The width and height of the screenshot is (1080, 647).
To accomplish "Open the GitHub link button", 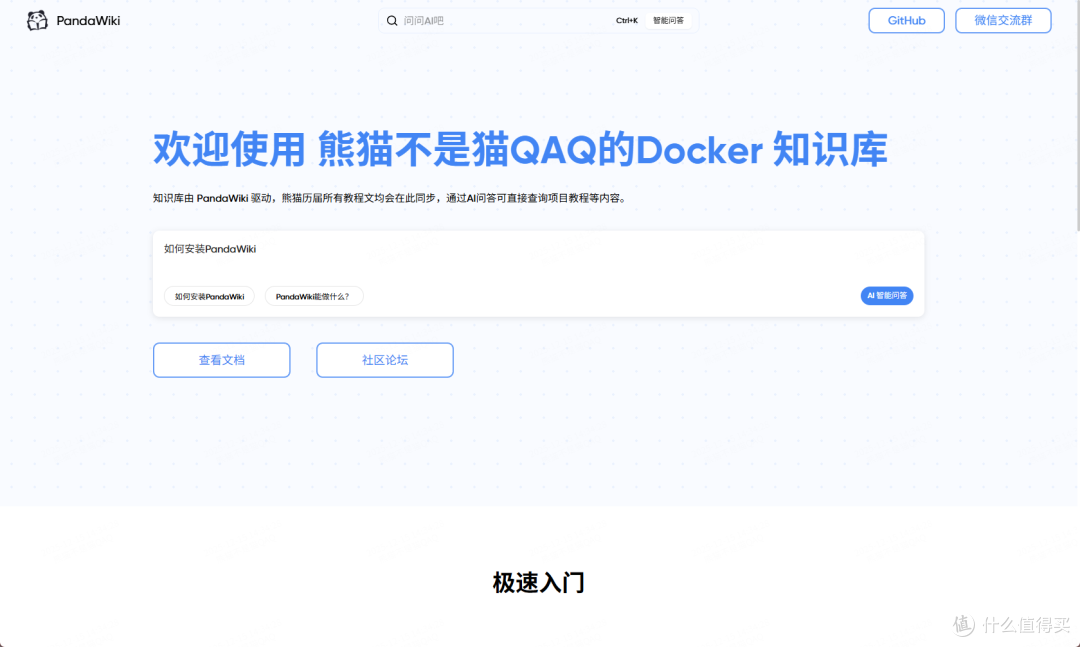I will pyautogui.click(x=906, y=21).
